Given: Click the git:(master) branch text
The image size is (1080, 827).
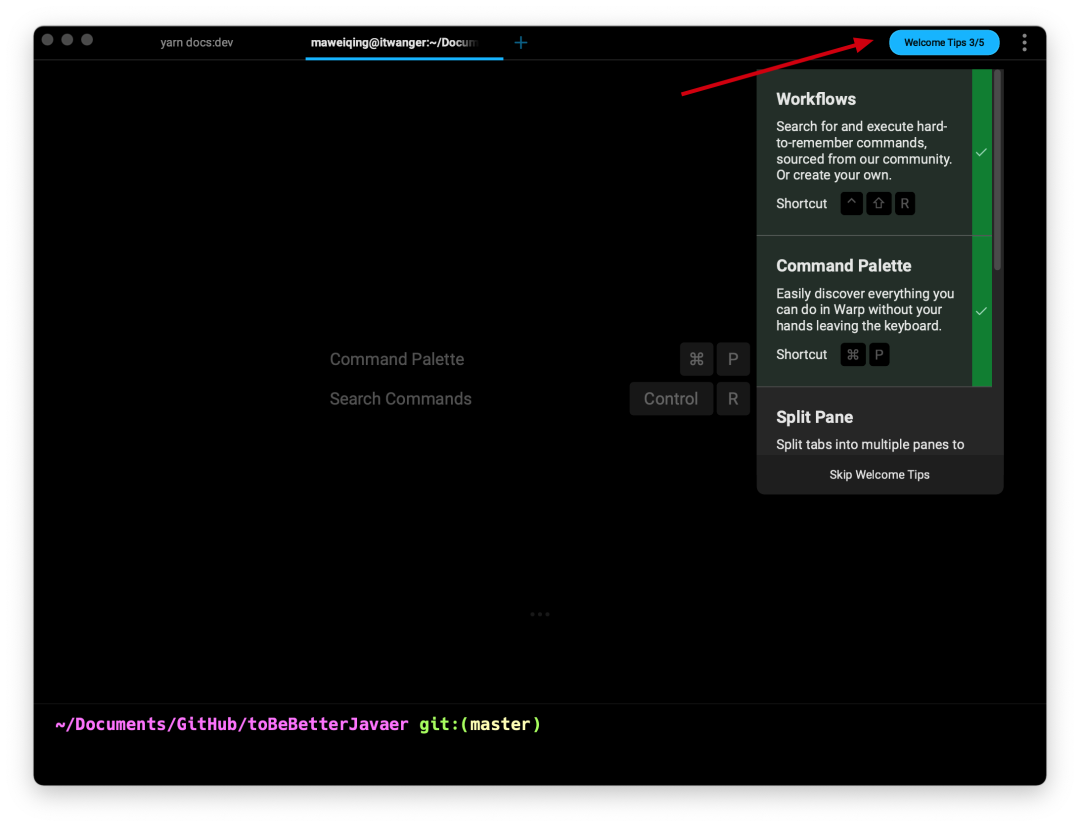Looking at the screenshot, I should click(x=480, y=724).
